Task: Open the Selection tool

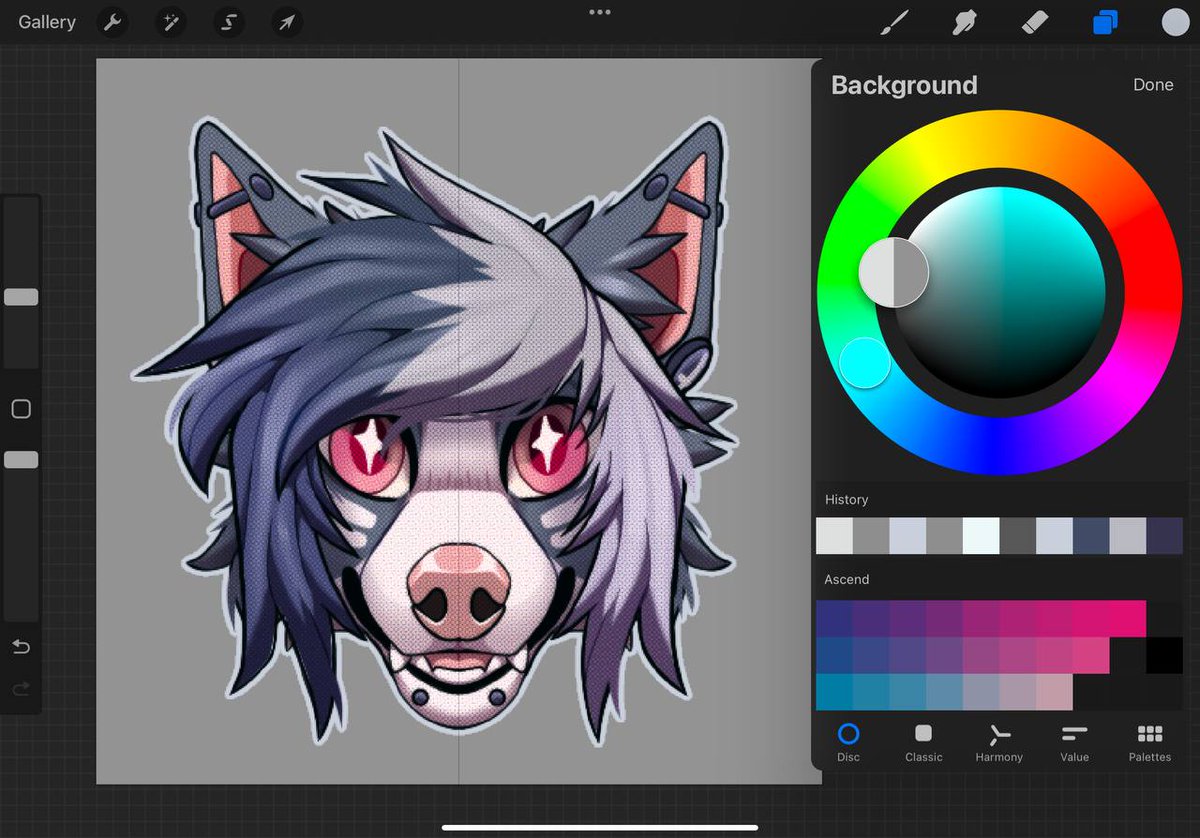Action: (x=228, y=22)
